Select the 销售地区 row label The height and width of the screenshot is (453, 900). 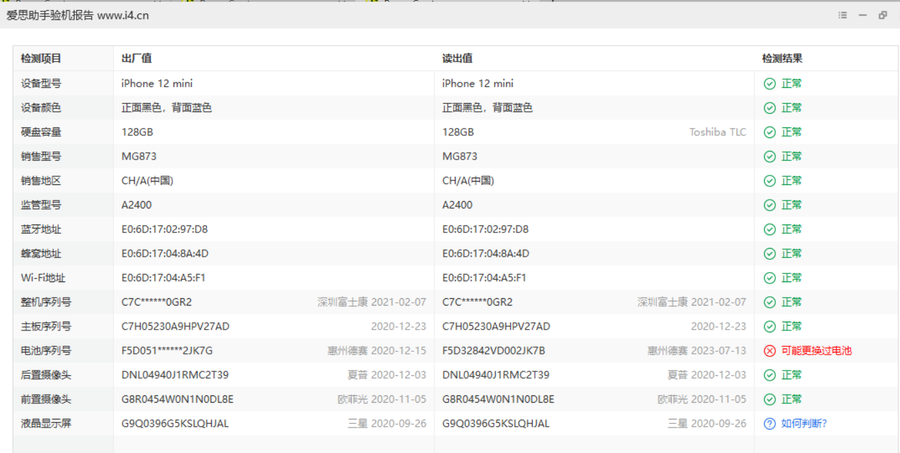tap(41, 181)
